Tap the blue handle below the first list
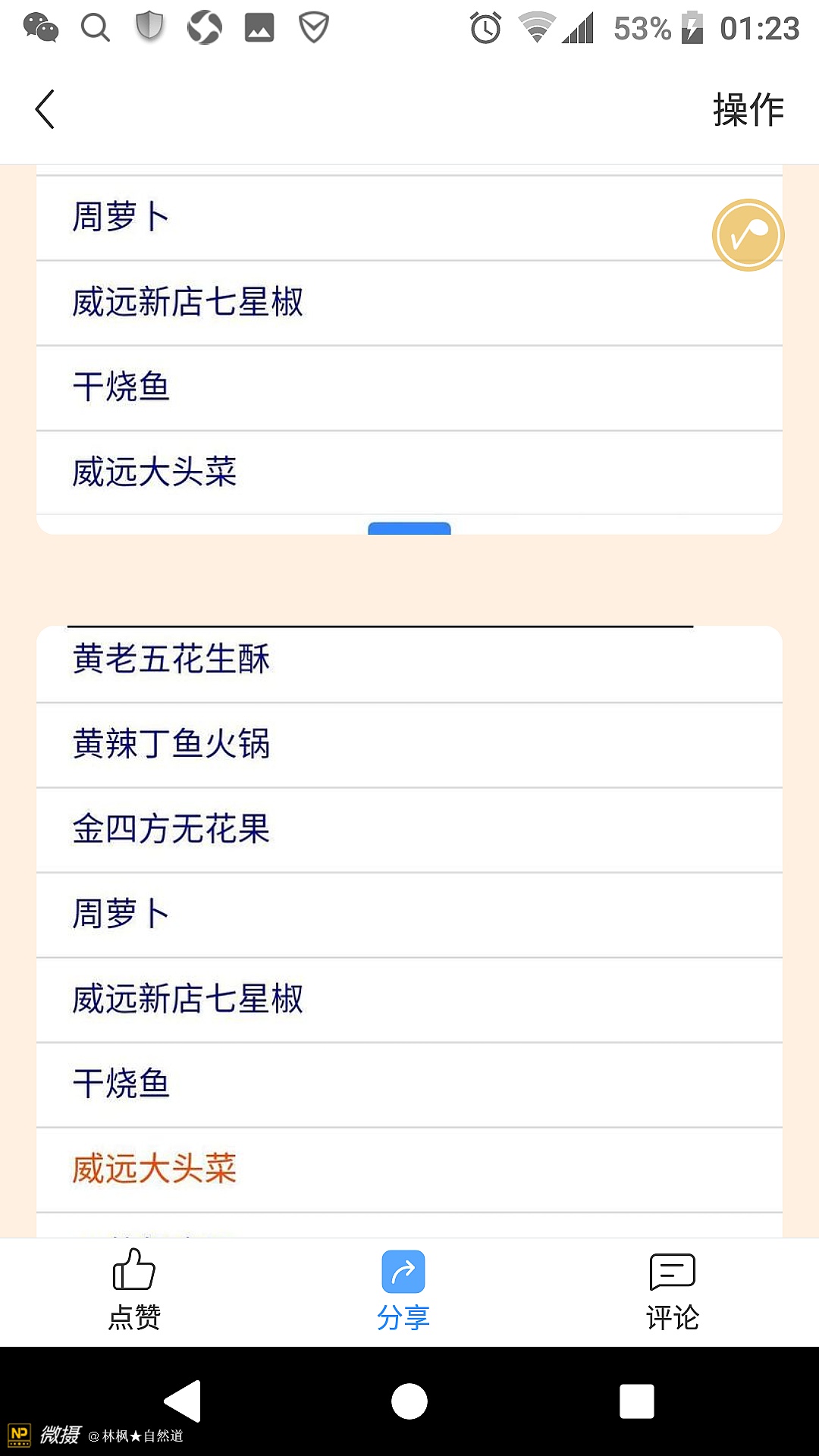 pos(409,528)
